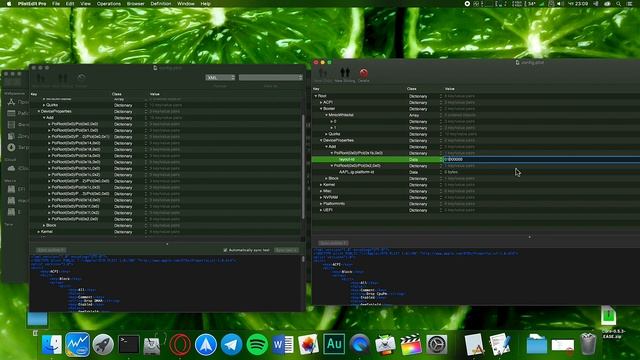Screen dimensions: 640x360
Task: Click button left of sync text checkbox
Action: click(51, 250)
